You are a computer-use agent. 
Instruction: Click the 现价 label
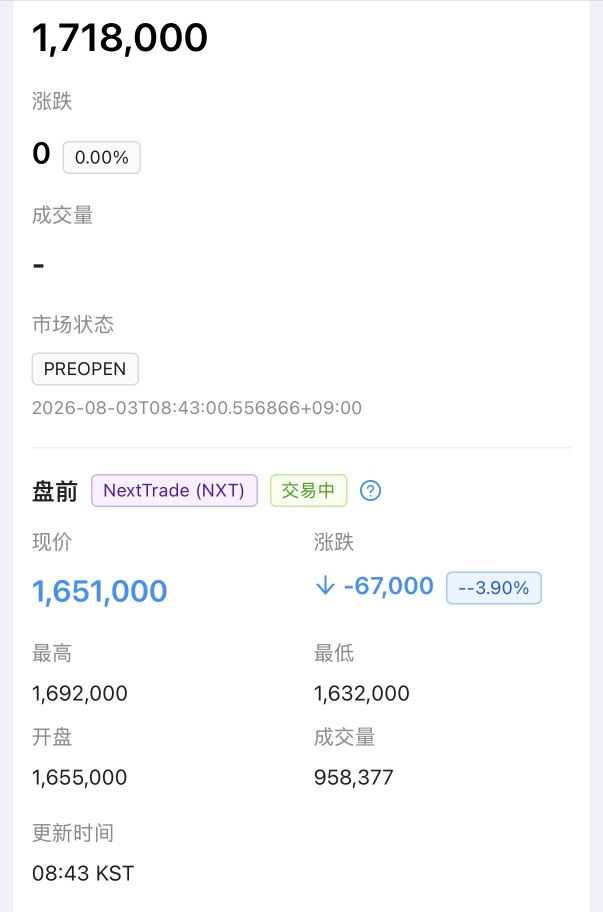point(52,542)
